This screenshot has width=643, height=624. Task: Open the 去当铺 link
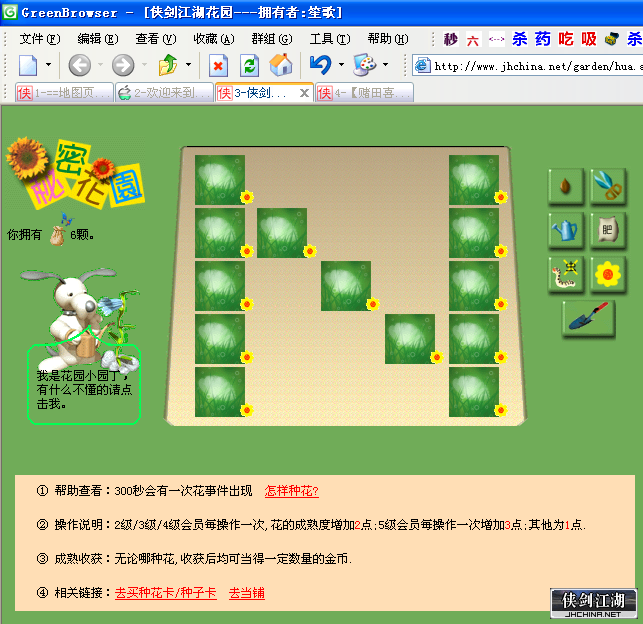point(246,593)
